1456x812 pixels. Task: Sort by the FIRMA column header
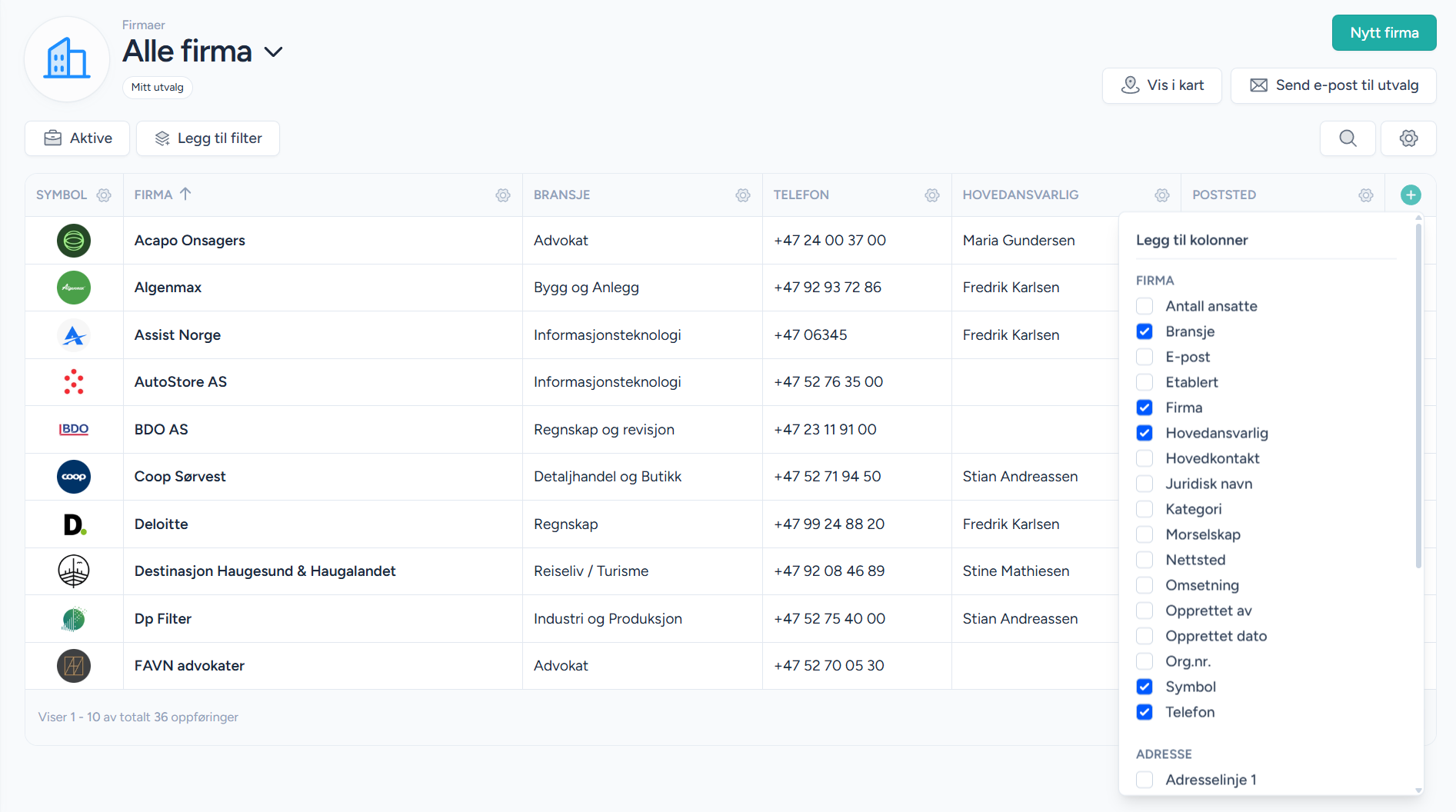154,195
